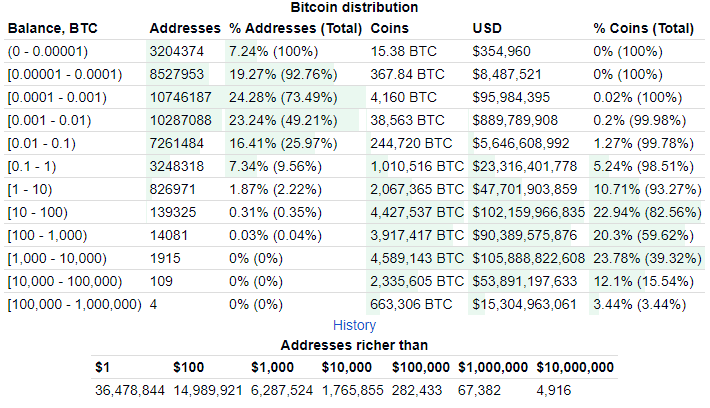The width and height of the screenshot is (710, 408).
Task: Click the '$889,789,908' USD cell
Action: [x=515, y=120]
